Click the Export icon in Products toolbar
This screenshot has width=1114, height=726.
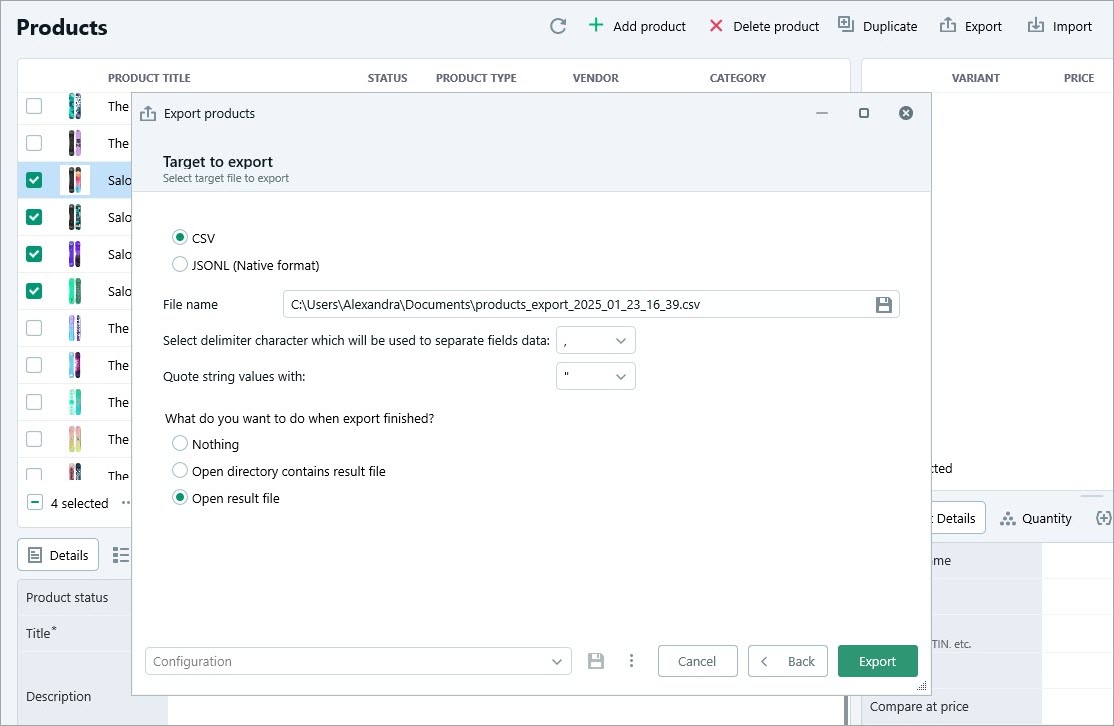948,26
